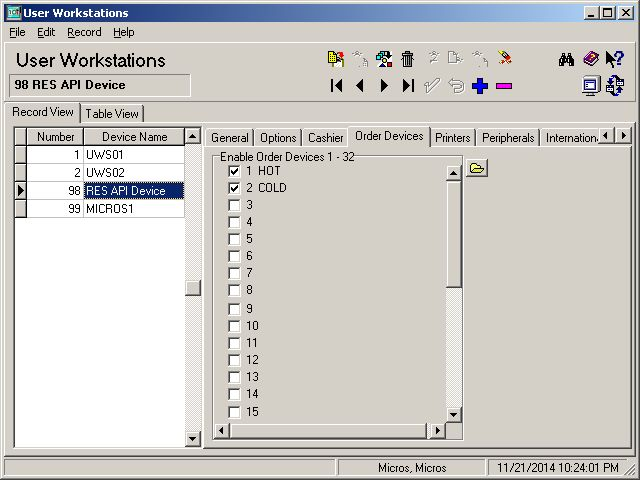Tick order device 6 checkbox
Image resolution: width=640 pixels, height=480 pixels.
tap(234, 256)
